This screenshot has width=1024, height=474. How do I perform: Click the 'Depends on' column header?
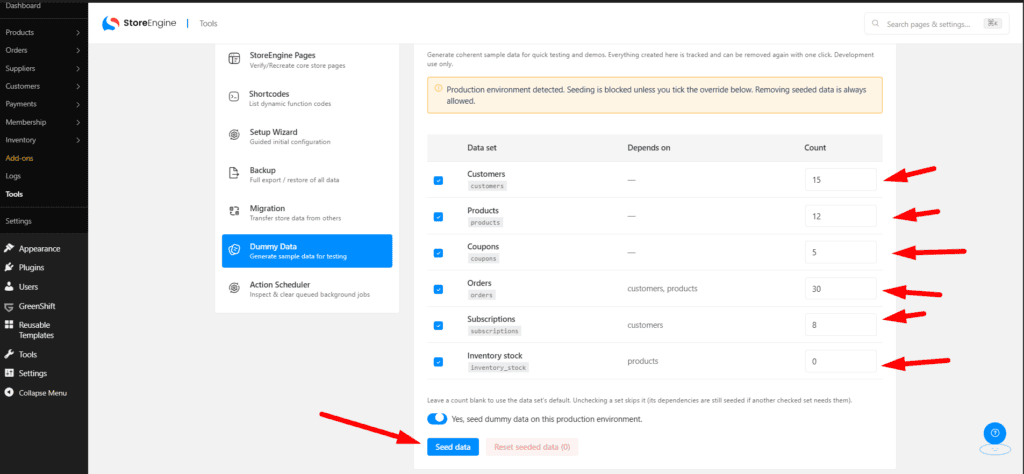tap(648, 148)
